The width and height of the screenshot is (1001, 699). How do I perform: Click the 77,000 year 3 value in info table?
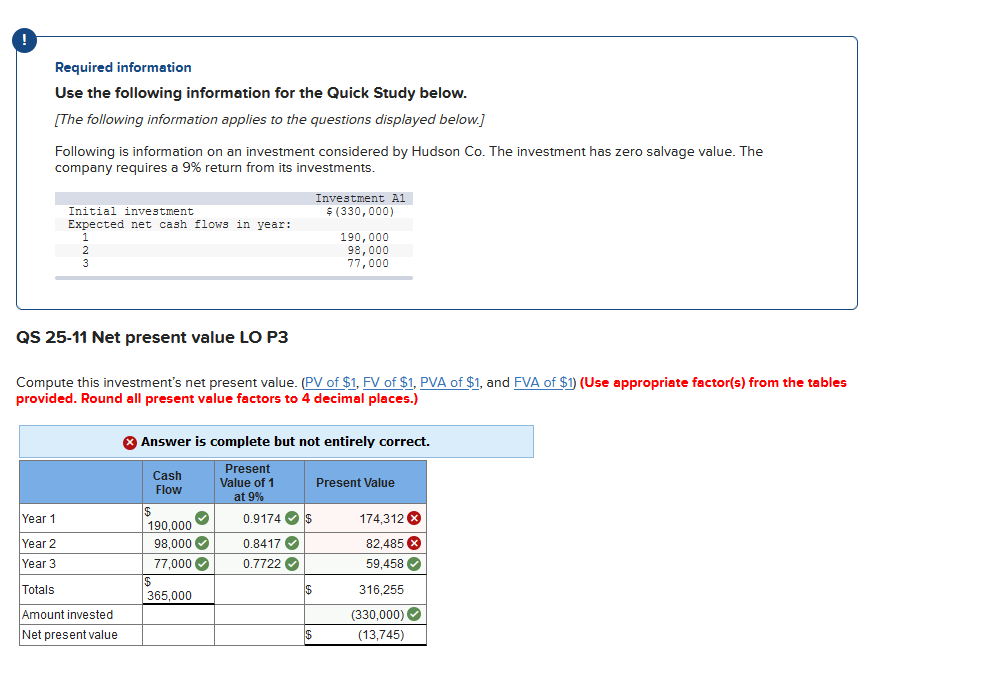pyautogui.click(x=368, y=263)
